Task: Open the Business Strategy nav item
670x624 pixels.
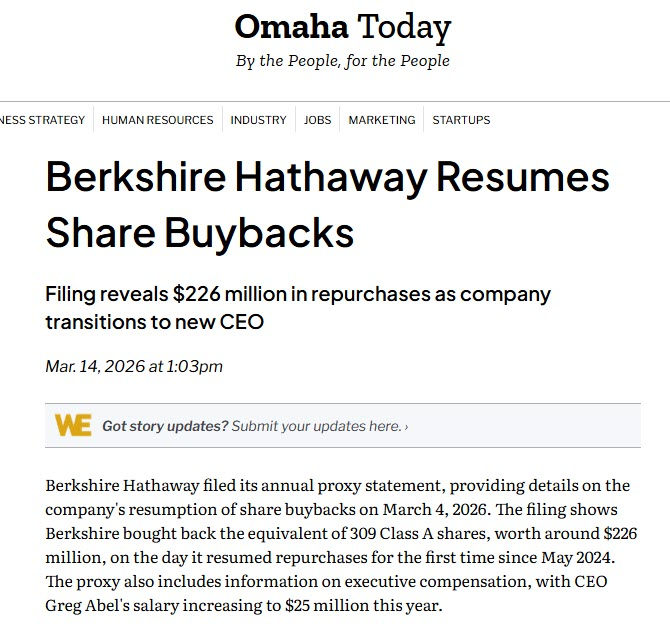Action: [42, 120]
